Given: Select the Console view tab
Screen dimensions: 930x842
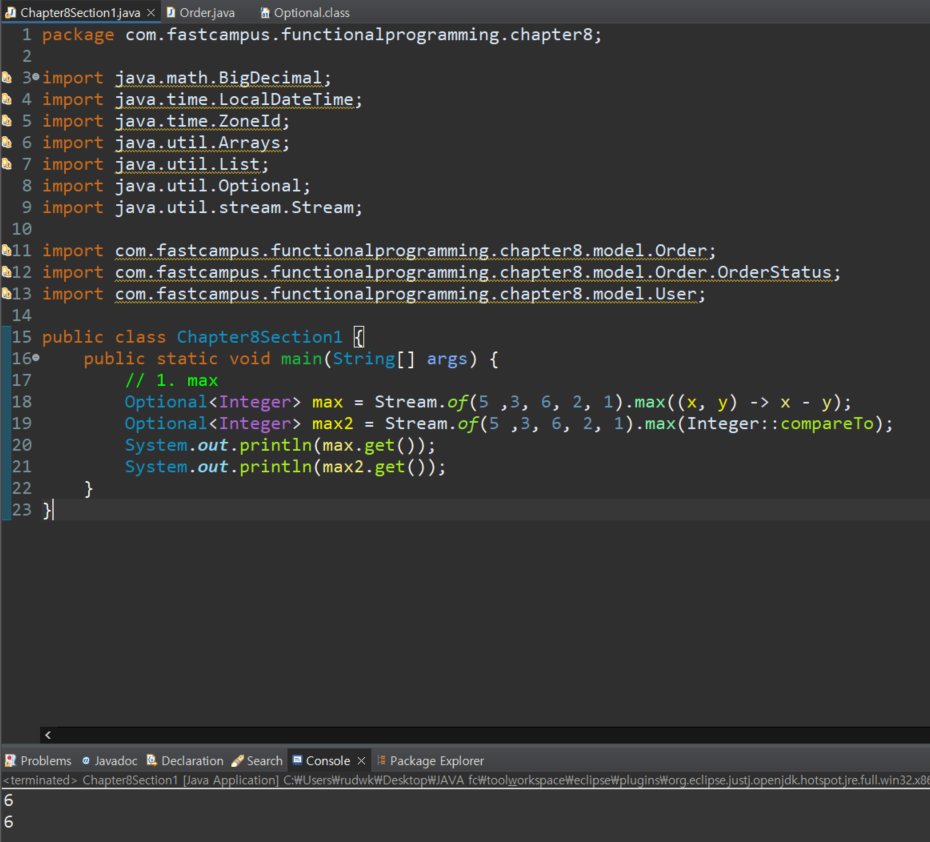Looking at the screenshot, I should coord(327,761).
